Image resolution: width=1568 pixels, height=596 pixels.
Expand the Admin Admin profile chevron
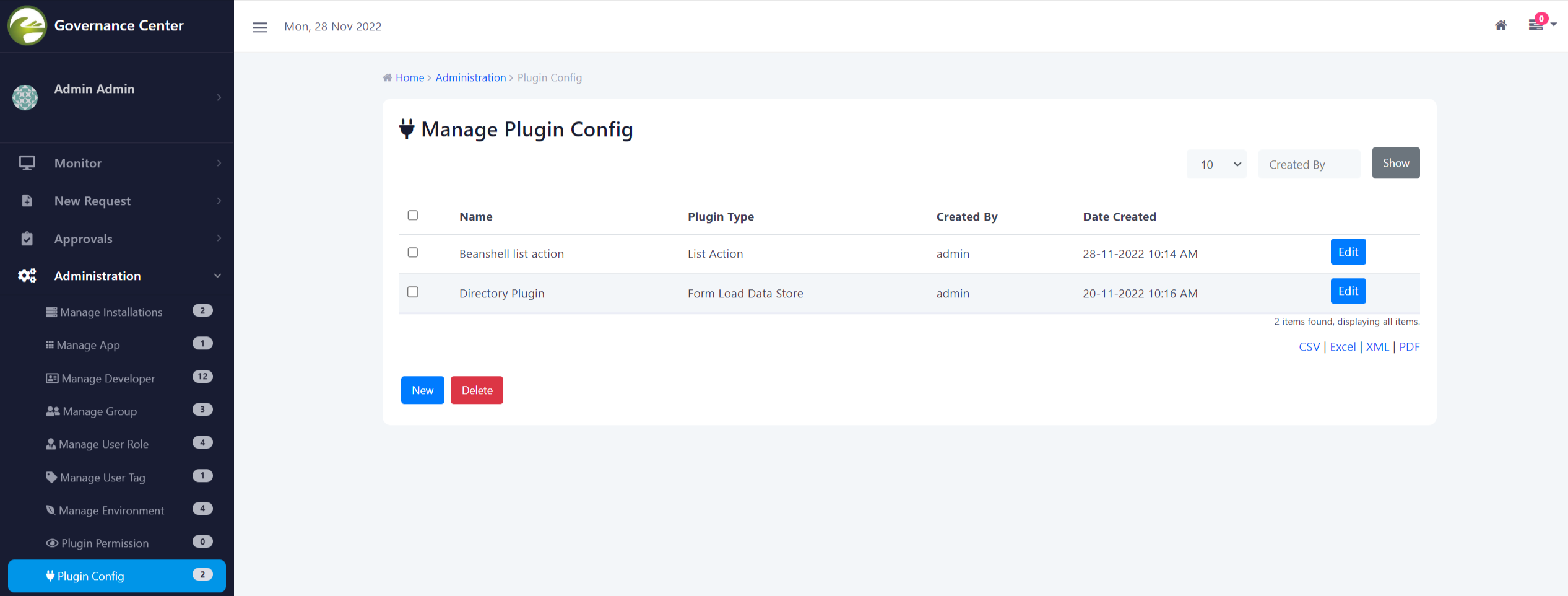[x=219, y=97]
